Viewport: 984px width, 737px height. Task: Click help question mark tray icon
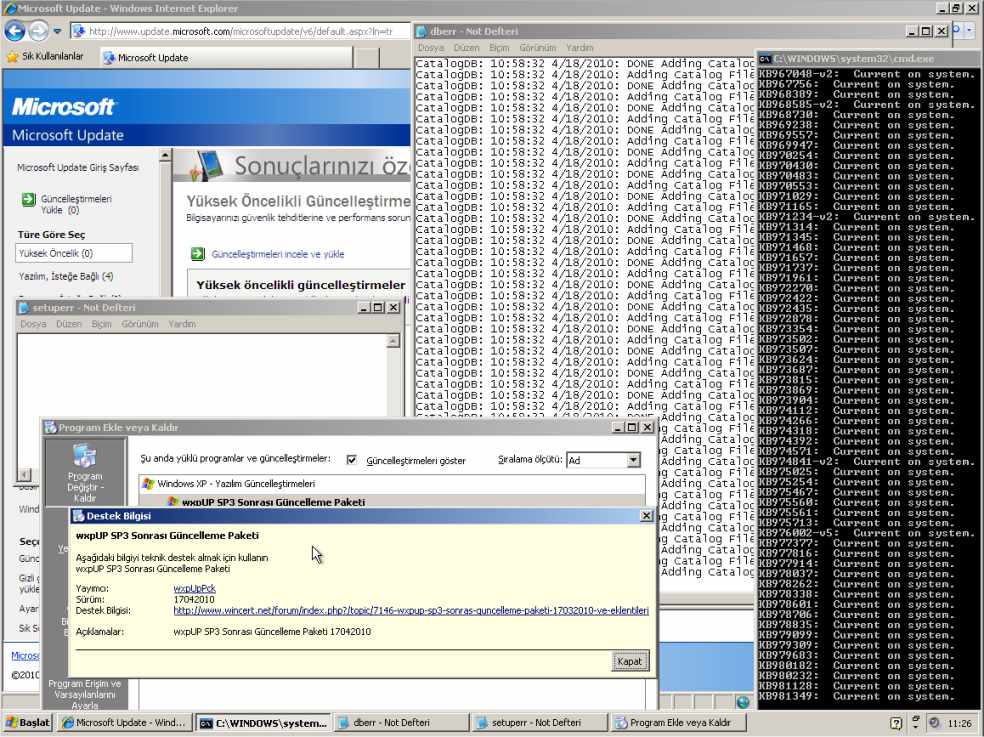896,723
